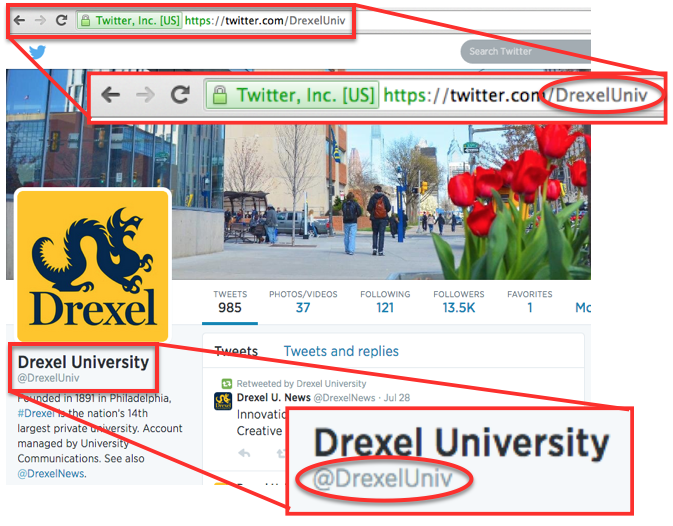Click the green padlock in the top address bar
Image resolution: width=673 pixels, height=526 pixels.
click(x=85, y=20)
